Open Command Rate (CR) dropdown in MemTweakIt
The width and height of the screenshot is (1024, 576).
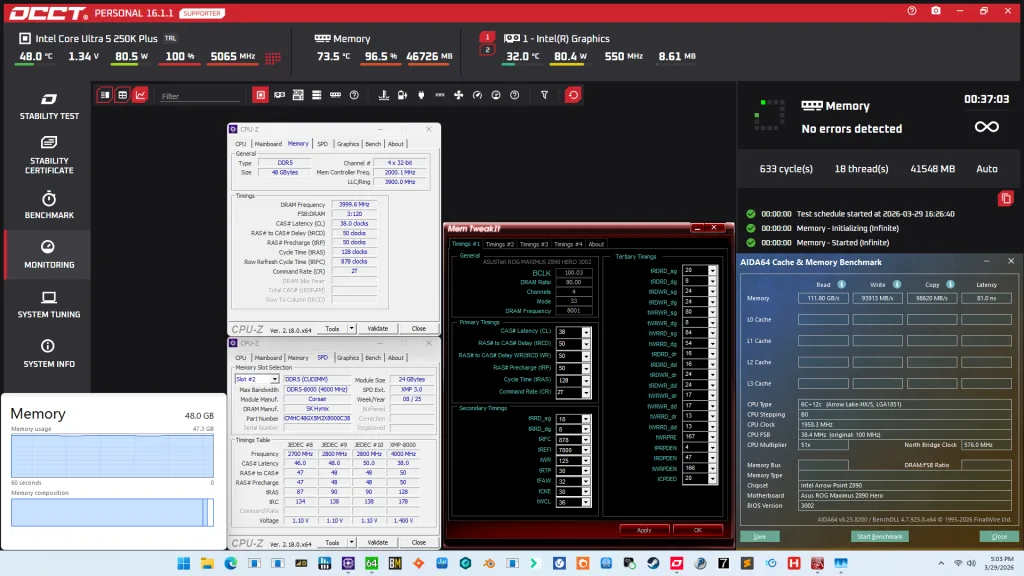tap(586, 392)
